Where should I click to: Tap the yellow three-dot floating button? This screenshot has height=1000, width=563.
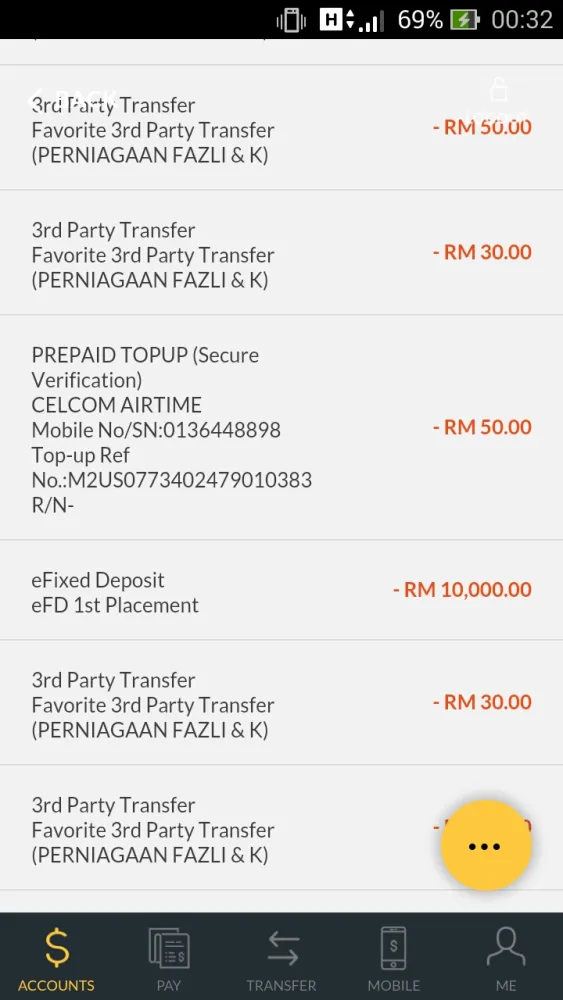[486, 846]
